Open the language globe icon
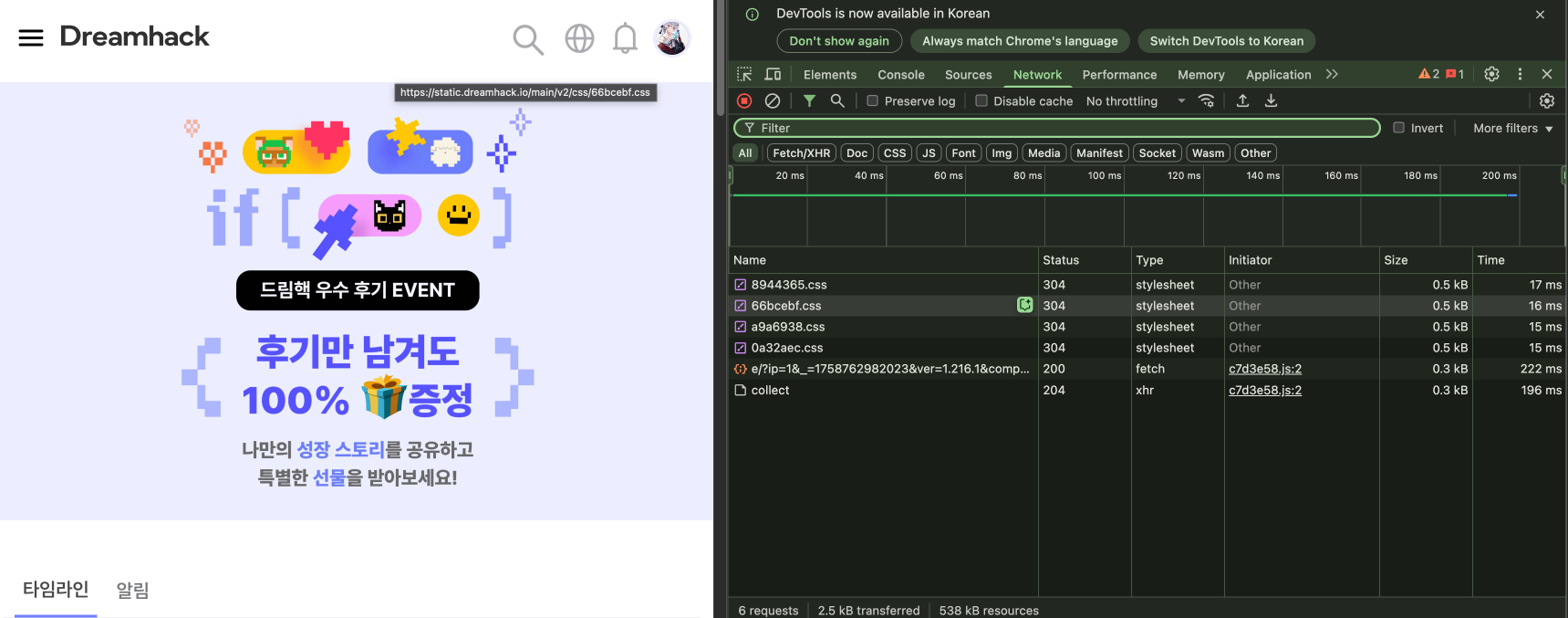Viewport: 1568px width, 618px height. pyautogui.click(x=579, y=38)
